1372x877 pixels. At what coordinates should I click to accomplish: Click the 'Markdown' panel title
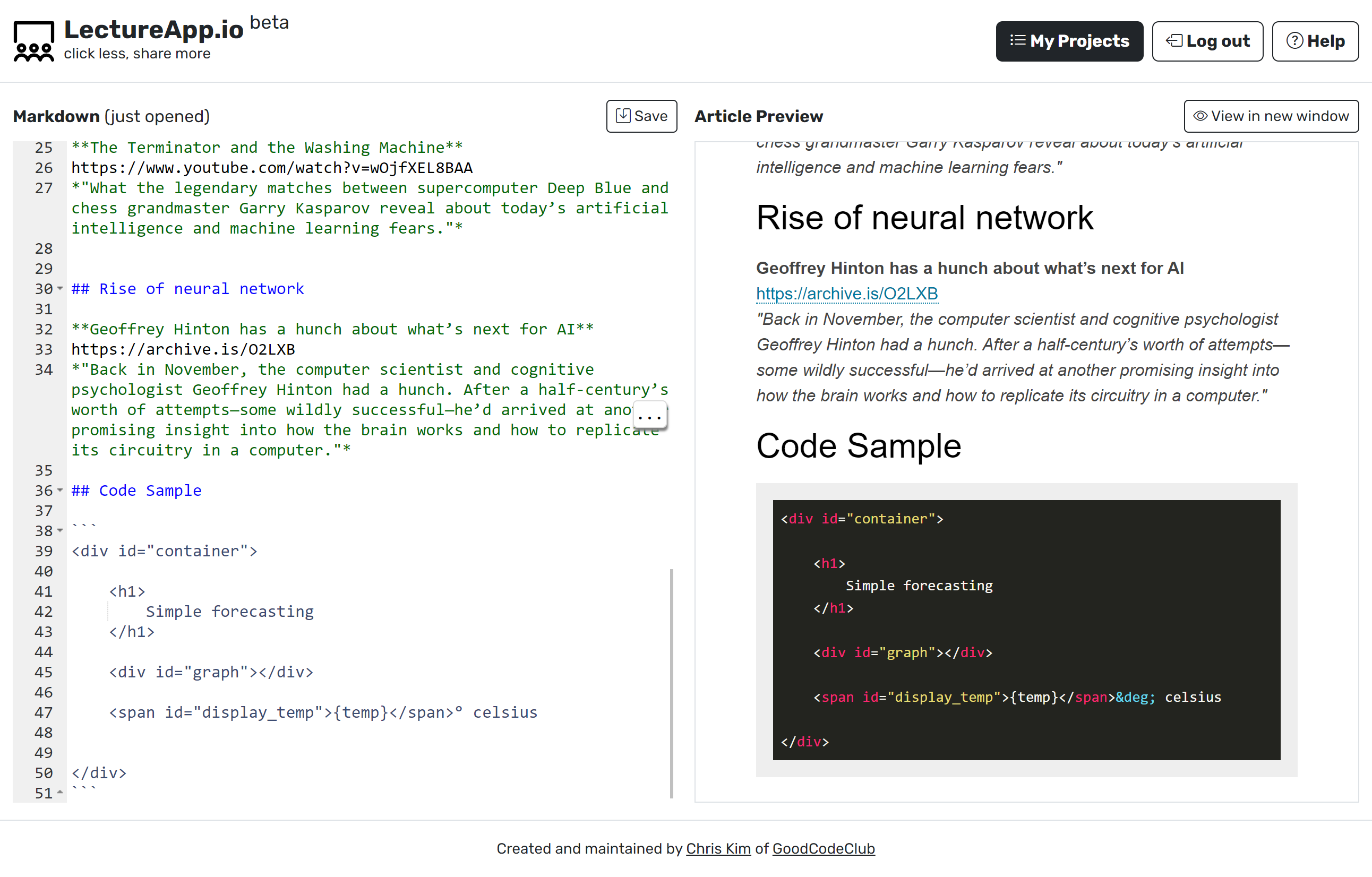click(x=56, y=116)
